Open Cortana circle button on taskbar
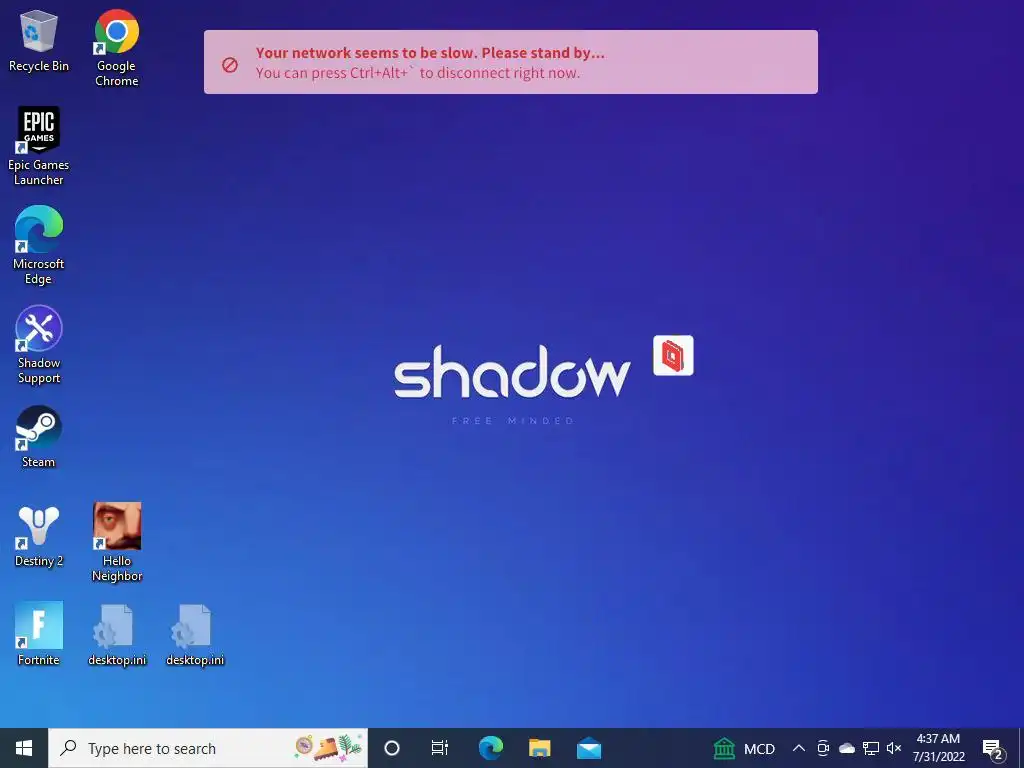This screenshot has width=1024, height=768. 392,748
